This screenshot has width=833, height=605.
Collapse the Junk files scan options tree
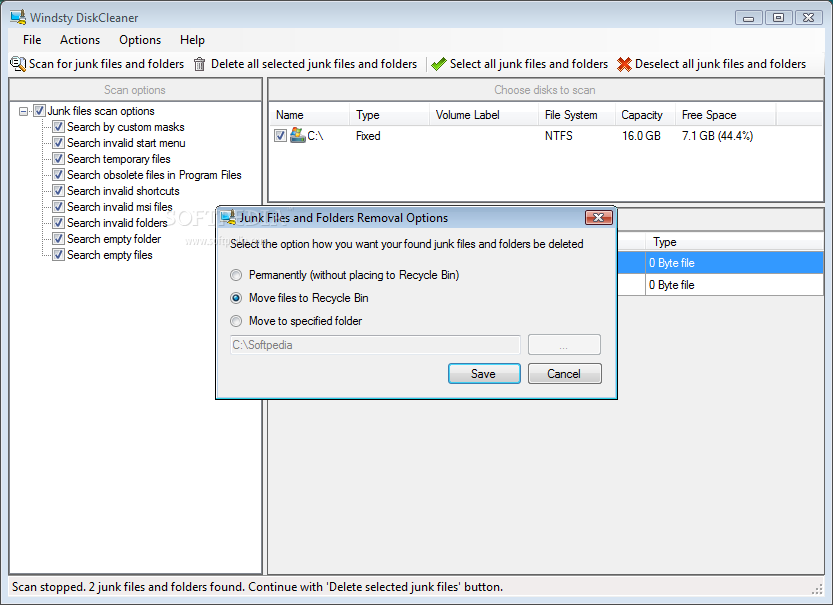23,111
